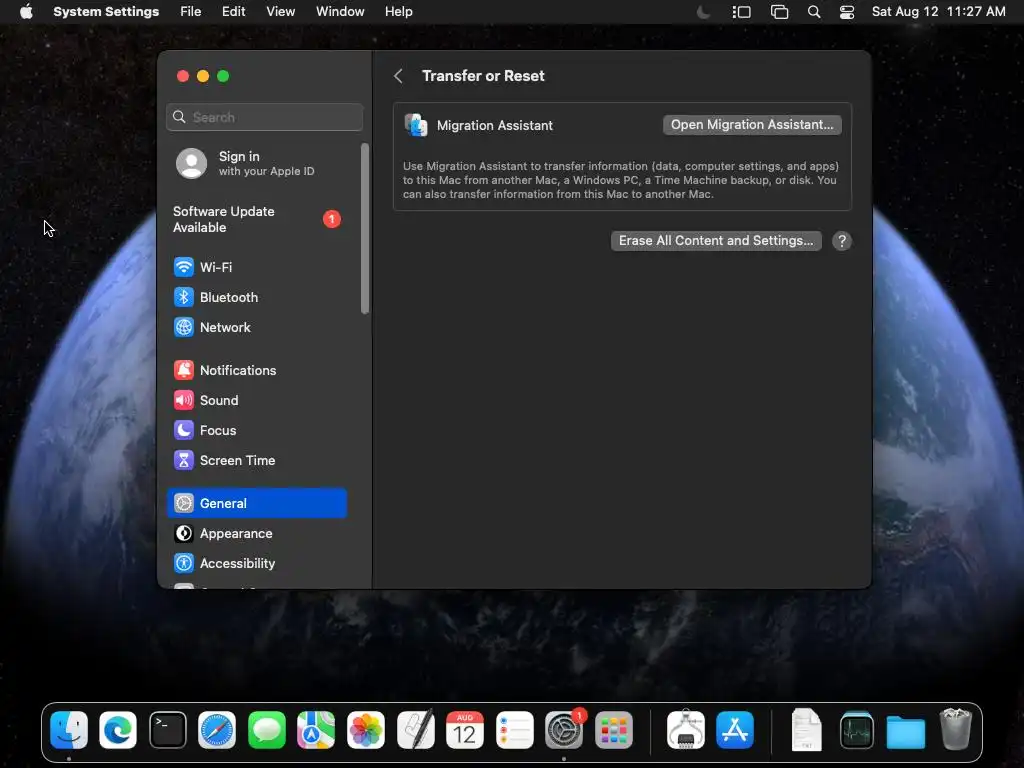This screenshot has width=1024, height=768.
Task: Open Screen Time settings
Action: click(257, 460)
